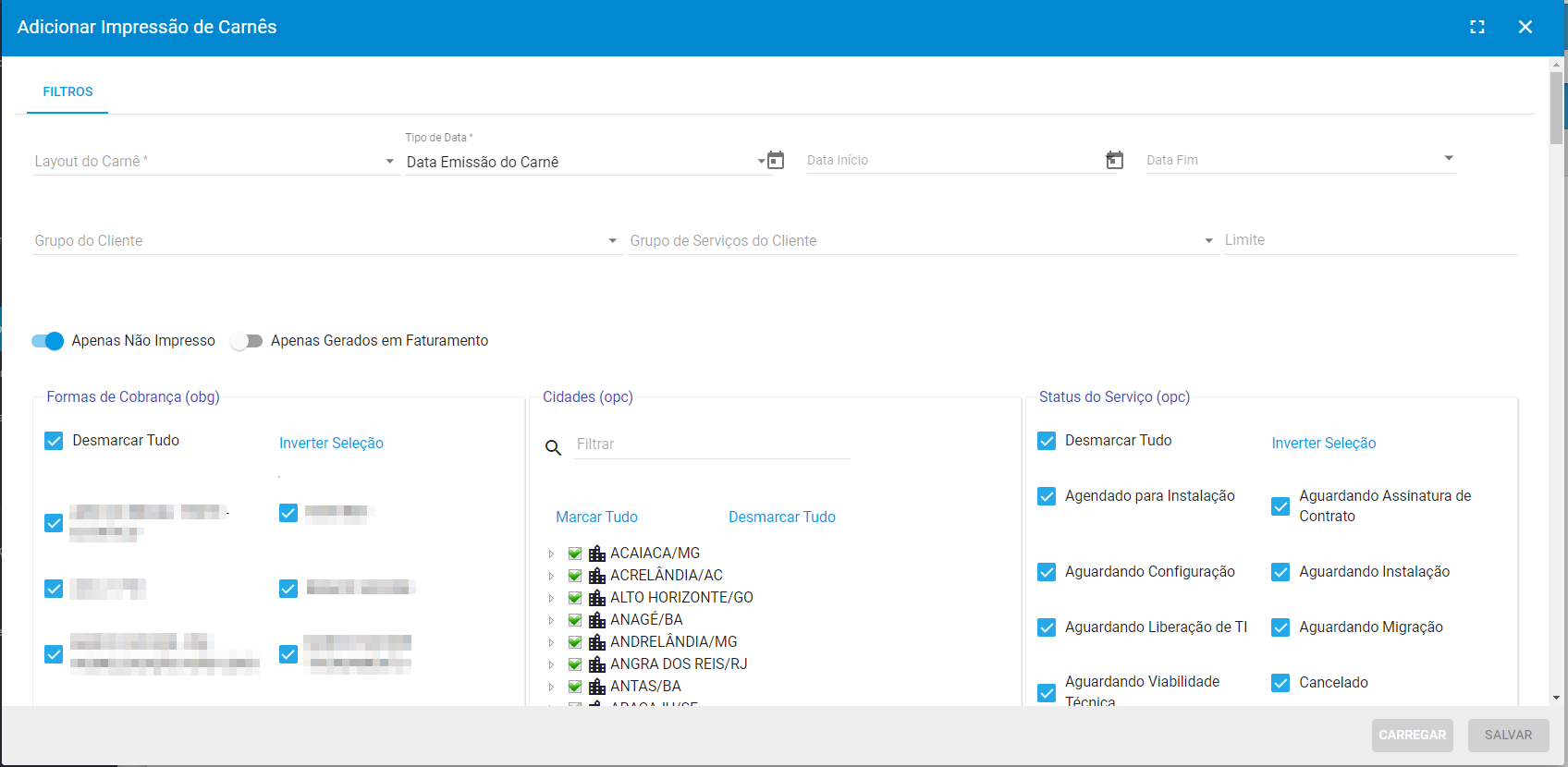Uncheck the Cancelado status checkbox
The image size is (1568, 767).
tap(1280, 683)
